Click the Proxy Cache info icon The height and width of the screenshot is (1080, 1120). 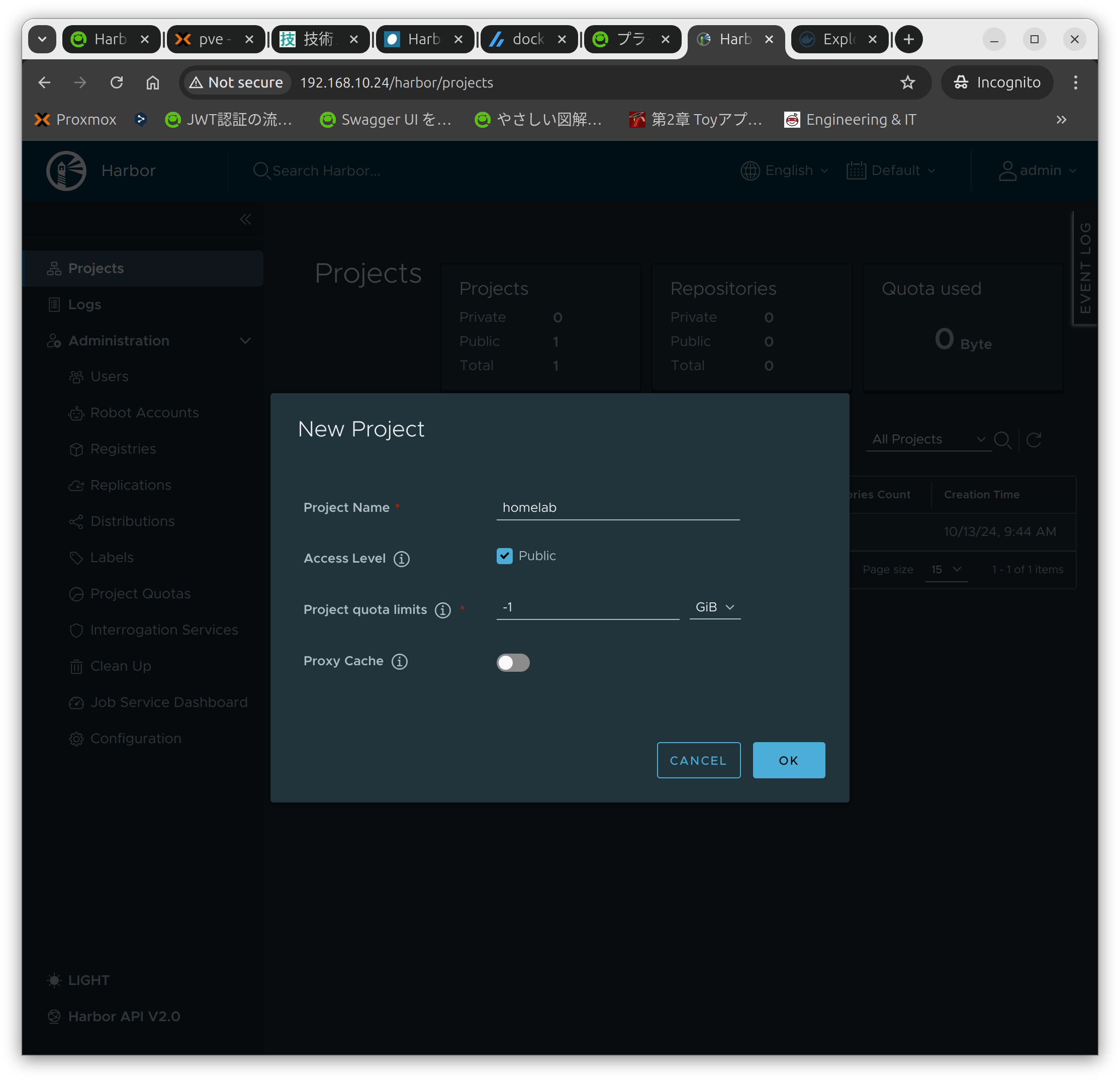tap(400, 661)
